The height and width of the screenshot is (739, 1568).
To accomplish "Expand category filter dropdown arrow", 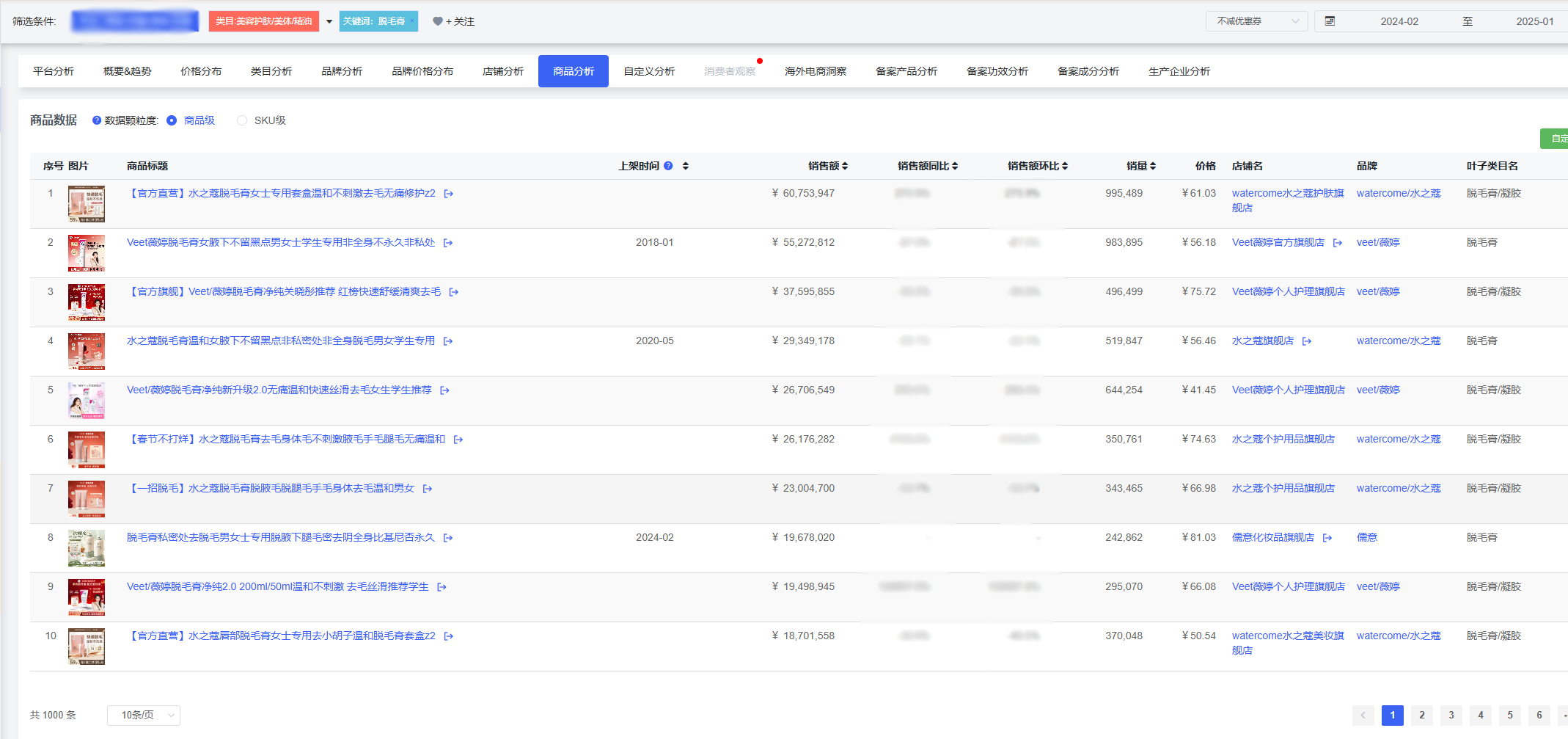I will [329, 21].
